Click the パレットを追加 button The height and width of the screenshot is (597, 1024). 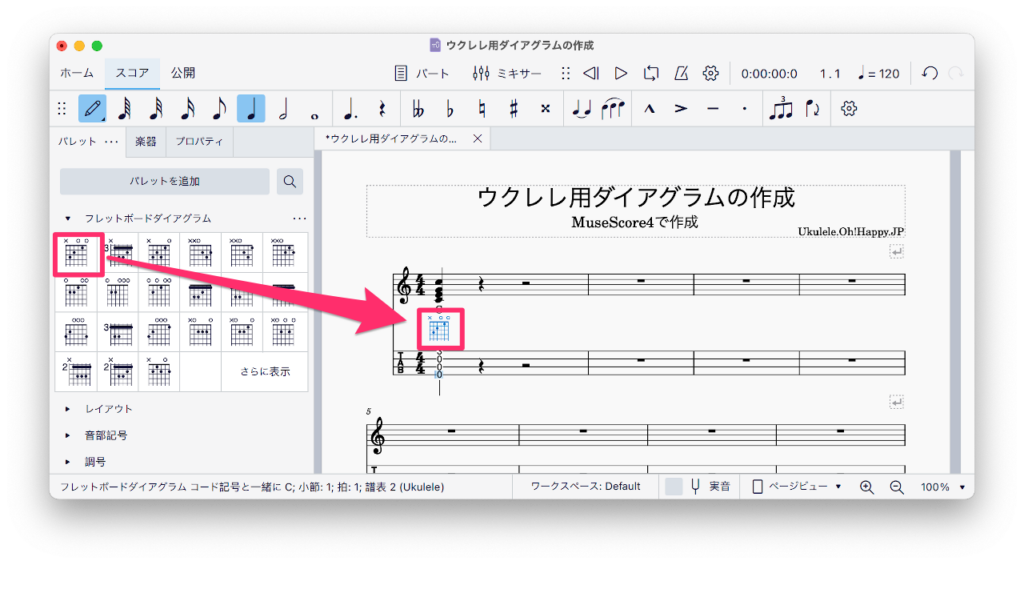pyautogui.click(x=164, y=181)
